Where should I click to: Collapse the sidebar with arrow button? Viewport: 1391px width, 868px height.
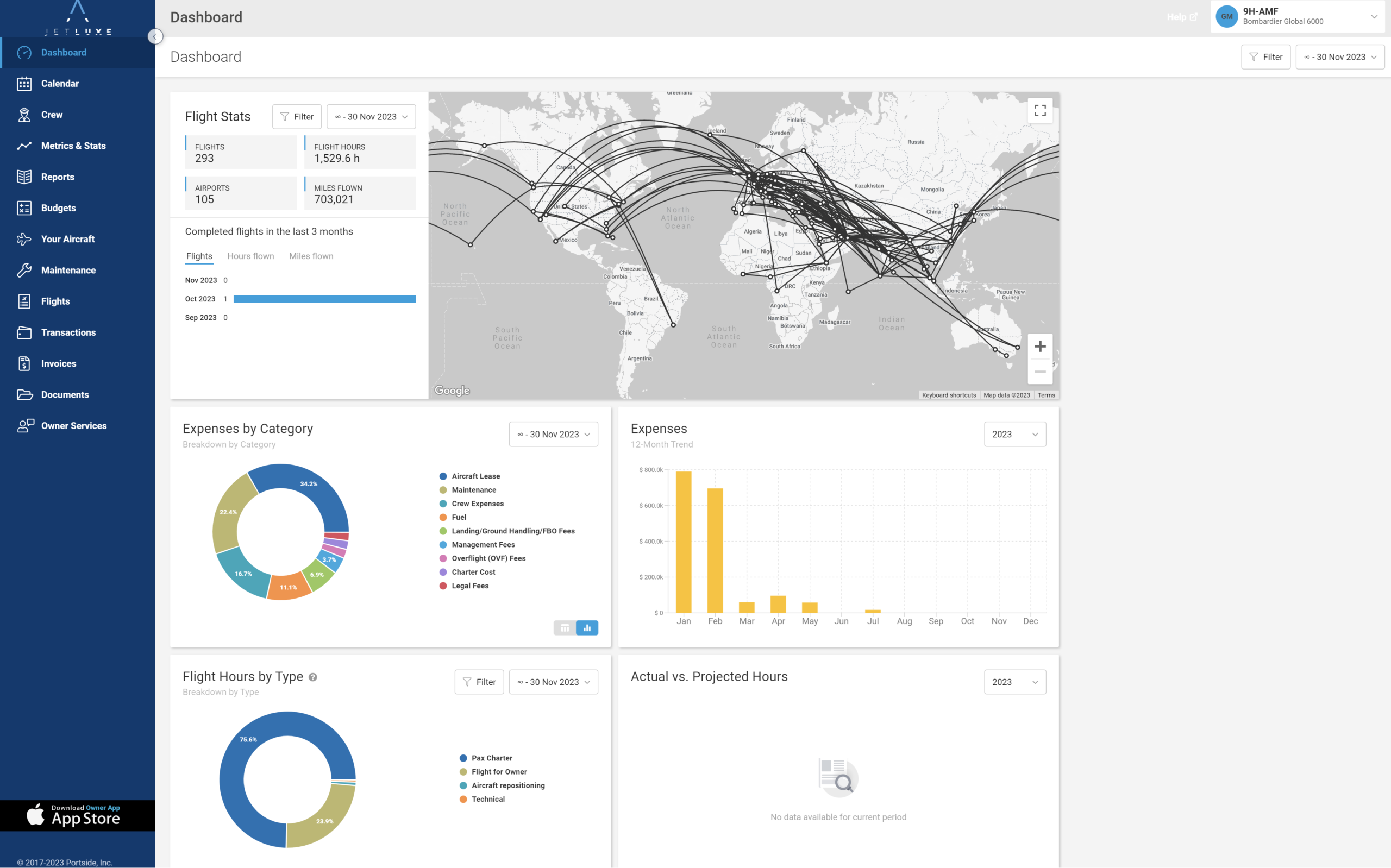click(154, 37)
